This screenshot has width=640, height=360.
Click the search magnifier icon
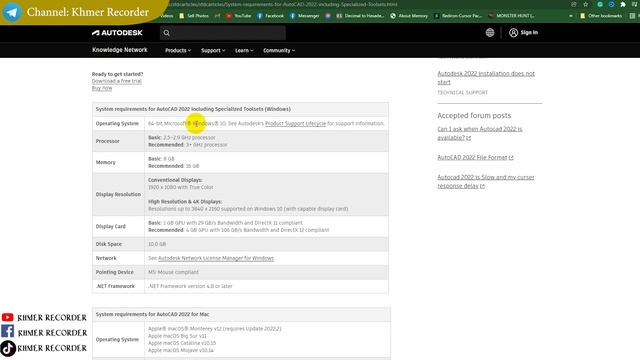pos(167,33)
